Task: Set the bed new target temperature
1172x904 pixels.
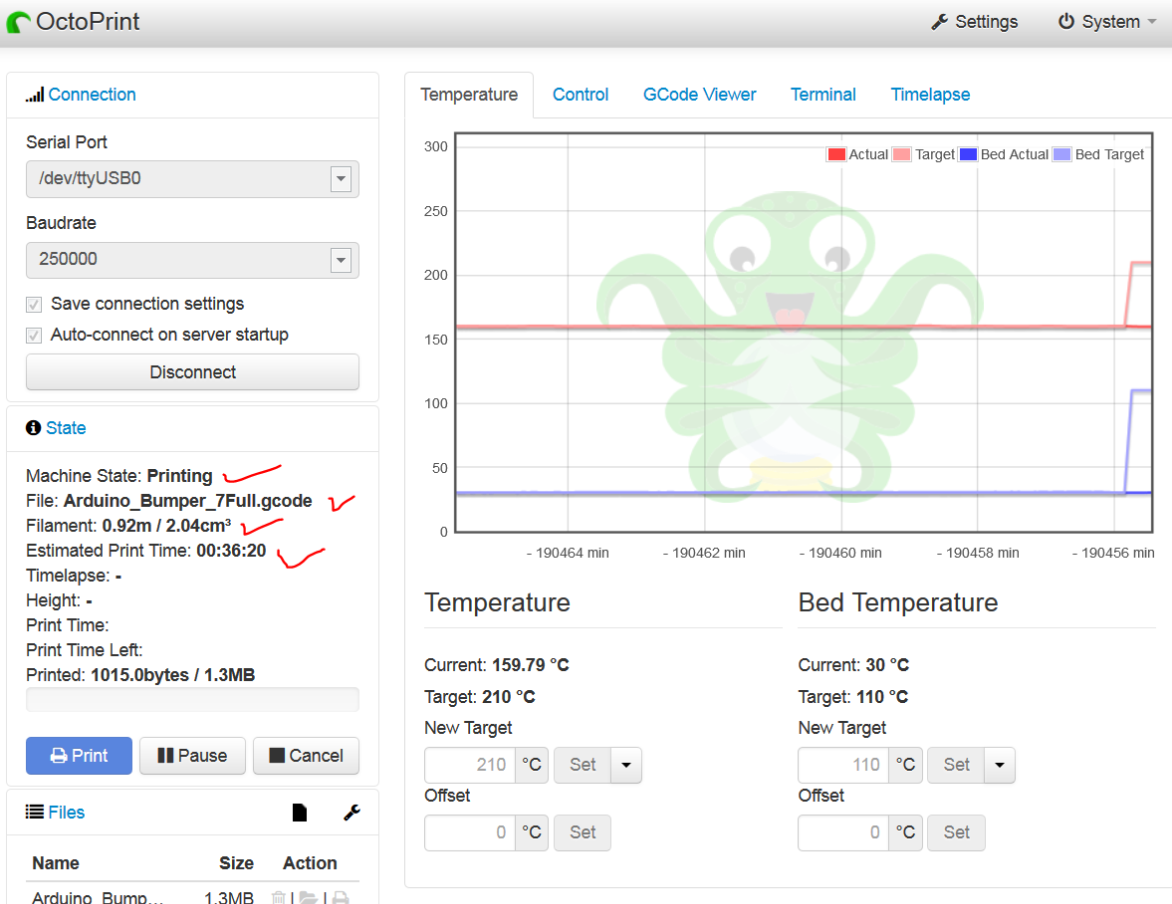Action: (x=956, y=765)
